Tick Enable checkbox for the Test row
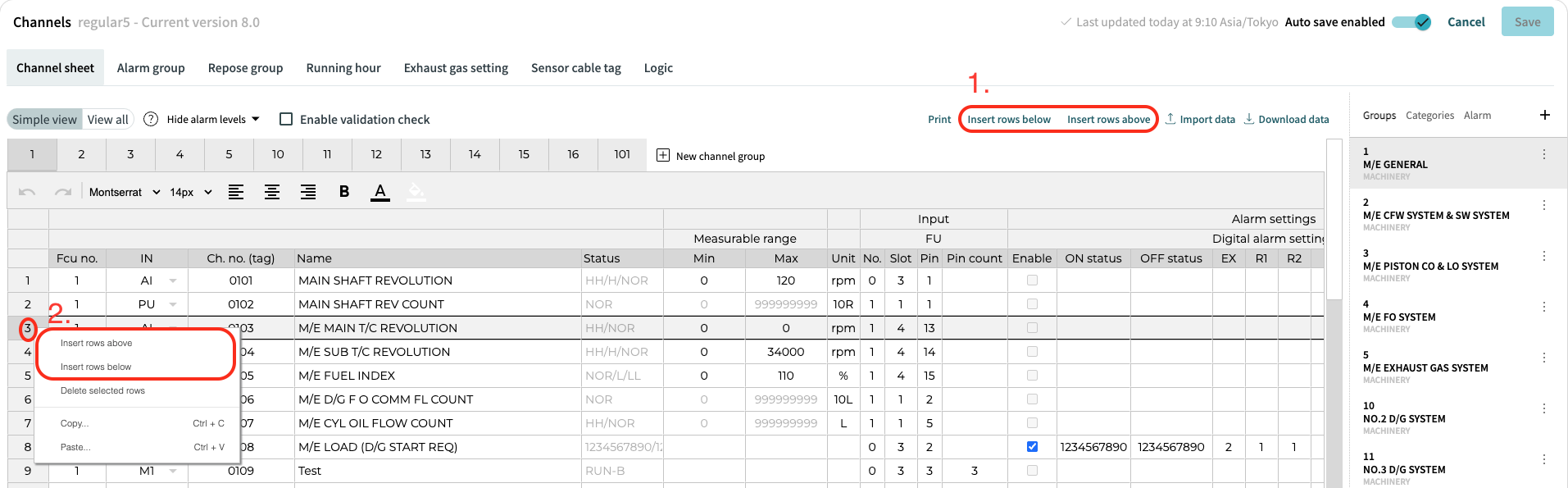 [1032, 471]
